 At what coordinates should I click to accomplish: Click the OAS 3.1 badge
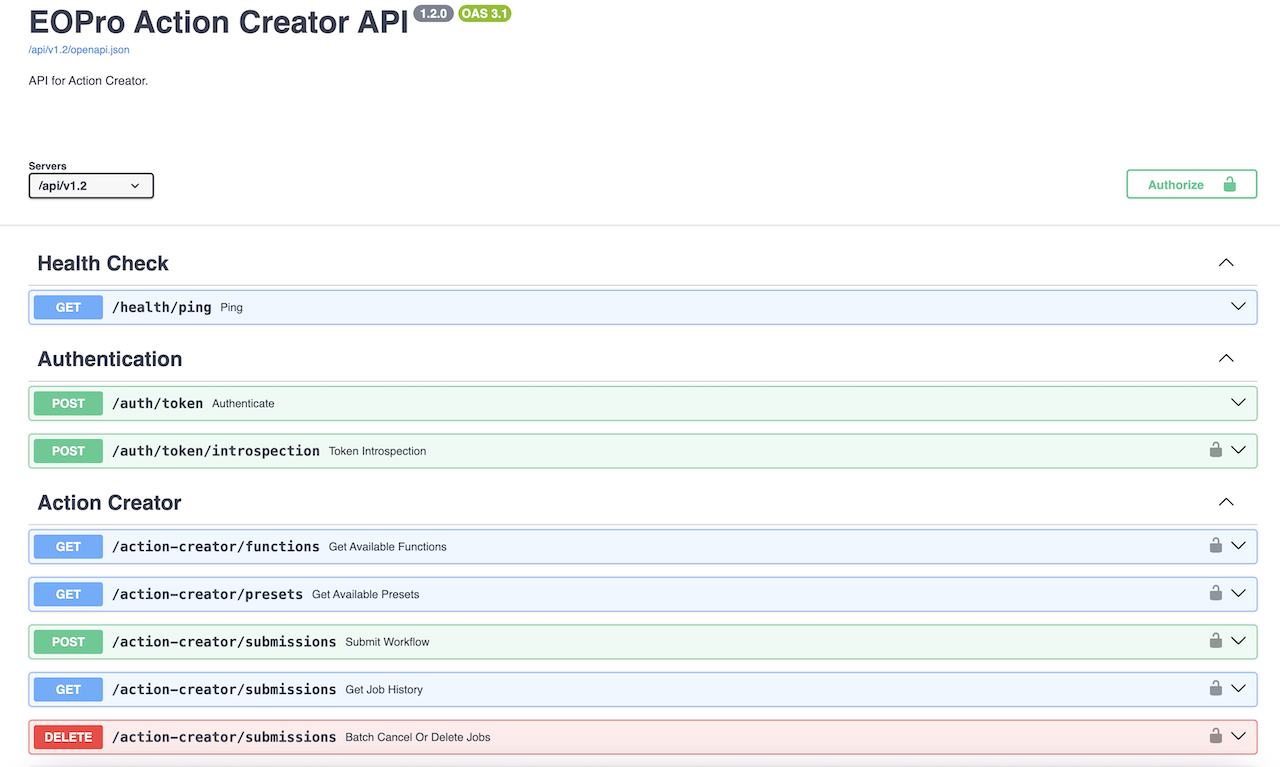[485, 14]
